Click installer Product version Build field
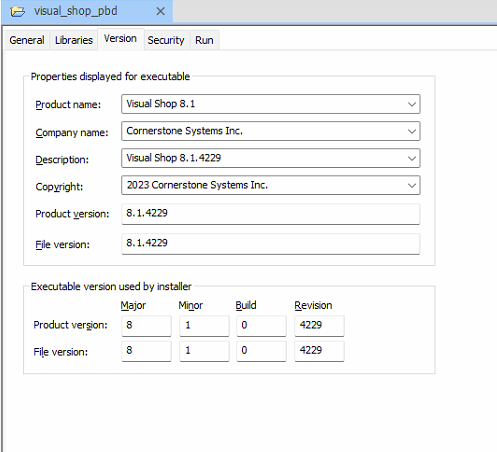 point(261,325)
